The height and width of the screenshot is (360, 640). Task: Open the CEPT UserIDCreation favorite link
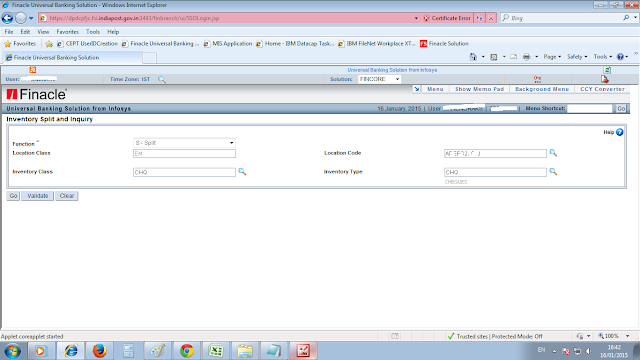(87, 44)
